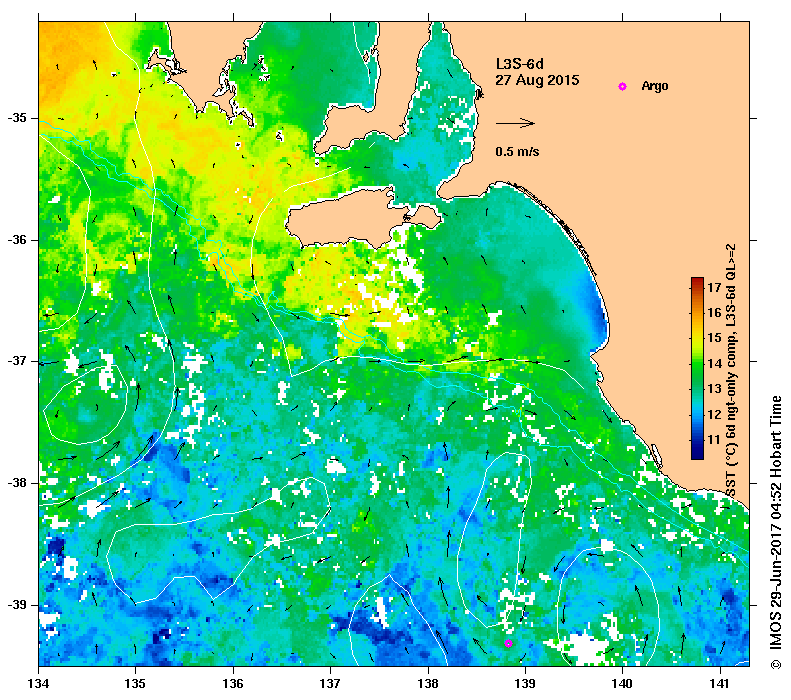This screenshot has width=791, height=700.
Task: Click colorbar value 14
Action: point(714,364)
